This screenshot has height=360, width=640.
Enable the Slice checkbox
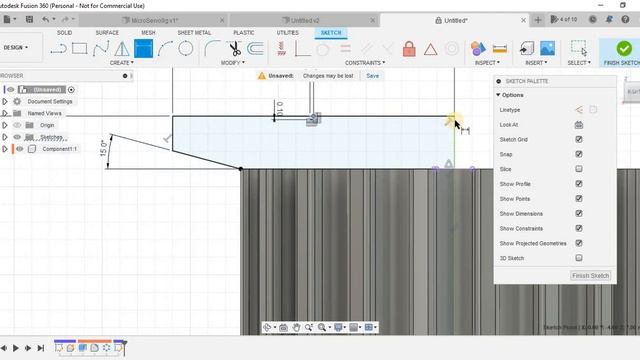coord(579,169)
